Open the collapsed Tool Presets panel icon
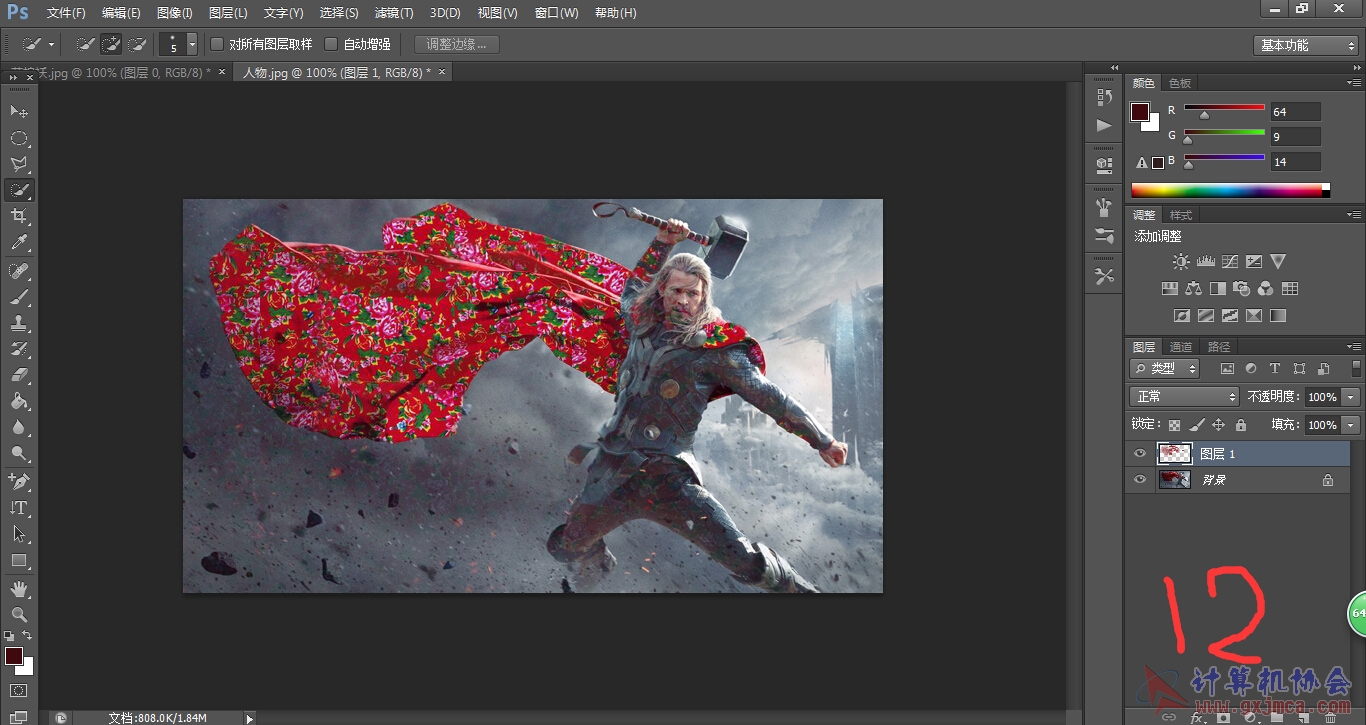The image size is (1366, 725). [1104, 276]
